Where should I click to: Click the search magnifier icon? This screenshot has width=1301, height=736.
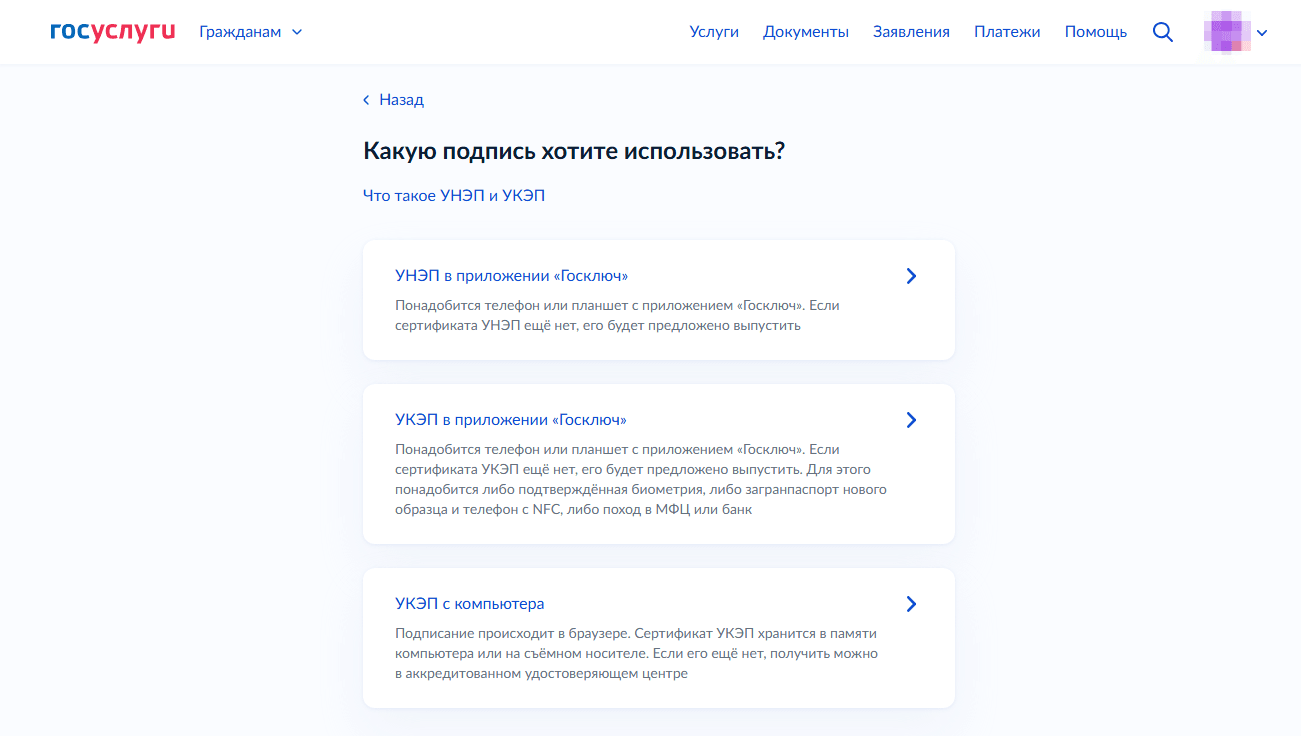(1163, 32)
